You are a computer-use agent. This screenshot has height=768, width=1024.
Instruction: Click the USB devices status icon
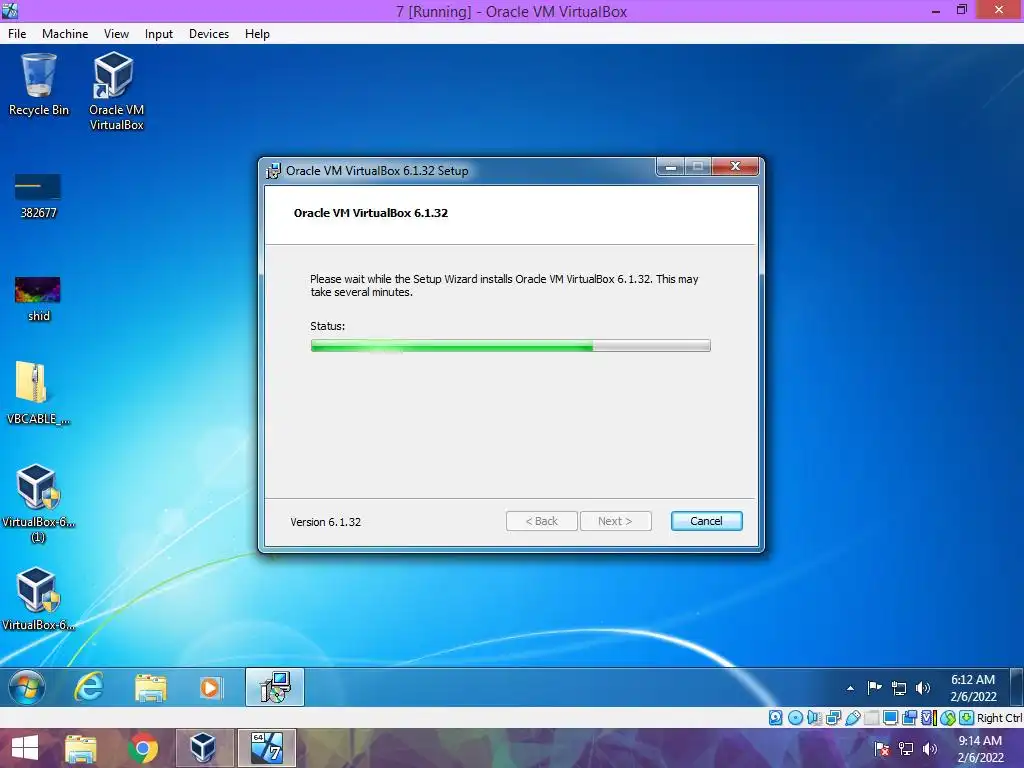tap(852, 718)
